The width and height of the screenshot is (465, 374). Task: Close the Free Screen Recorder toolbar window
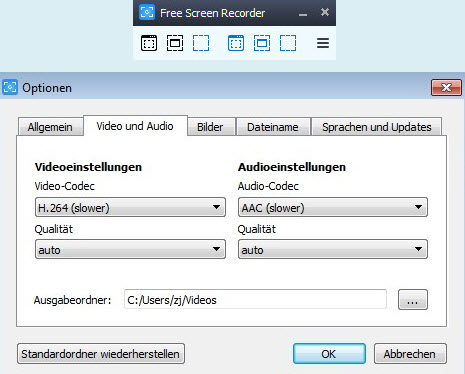(325, 12)
